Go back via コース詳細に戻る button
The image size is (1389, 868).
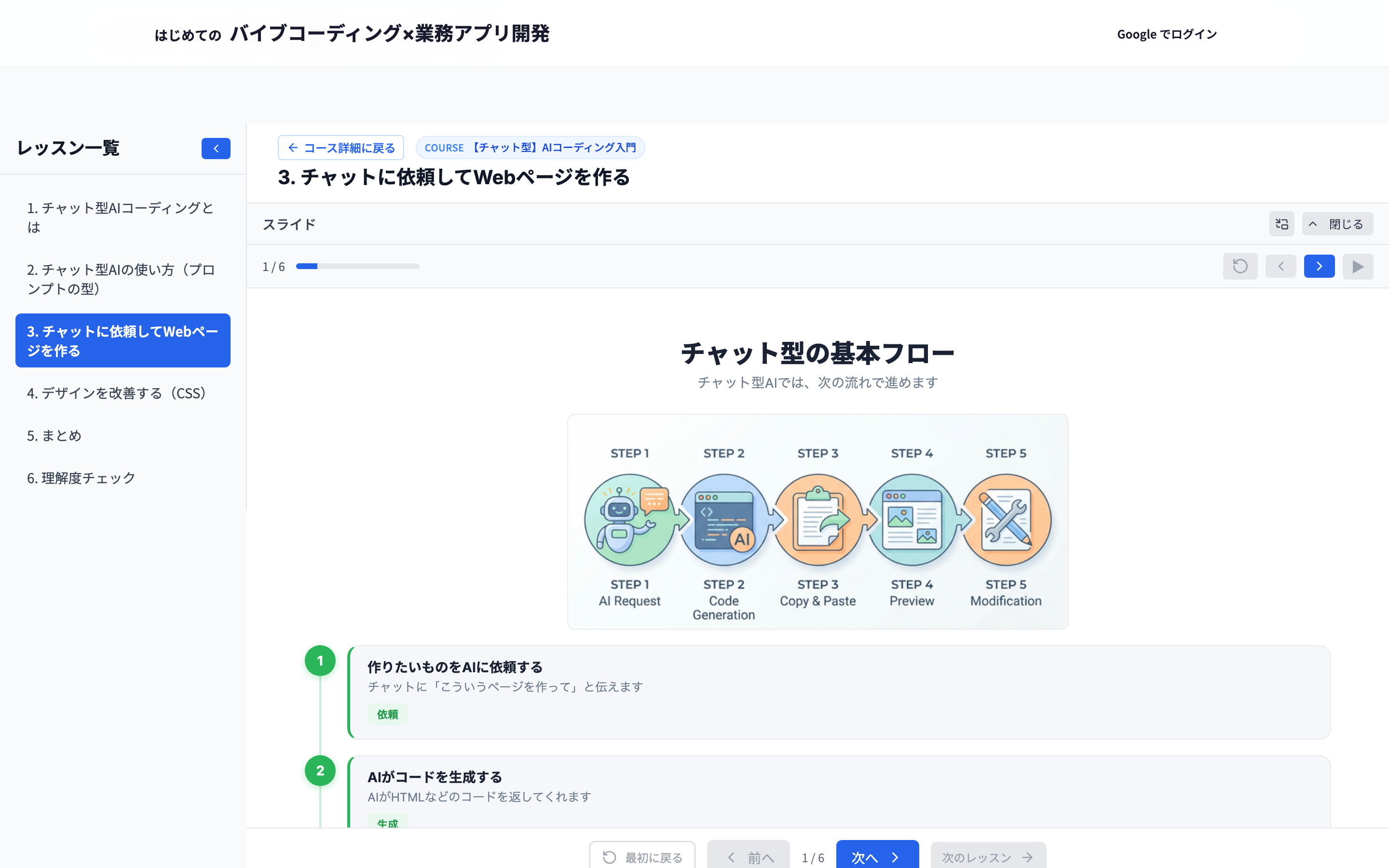[x=341, y=148]
